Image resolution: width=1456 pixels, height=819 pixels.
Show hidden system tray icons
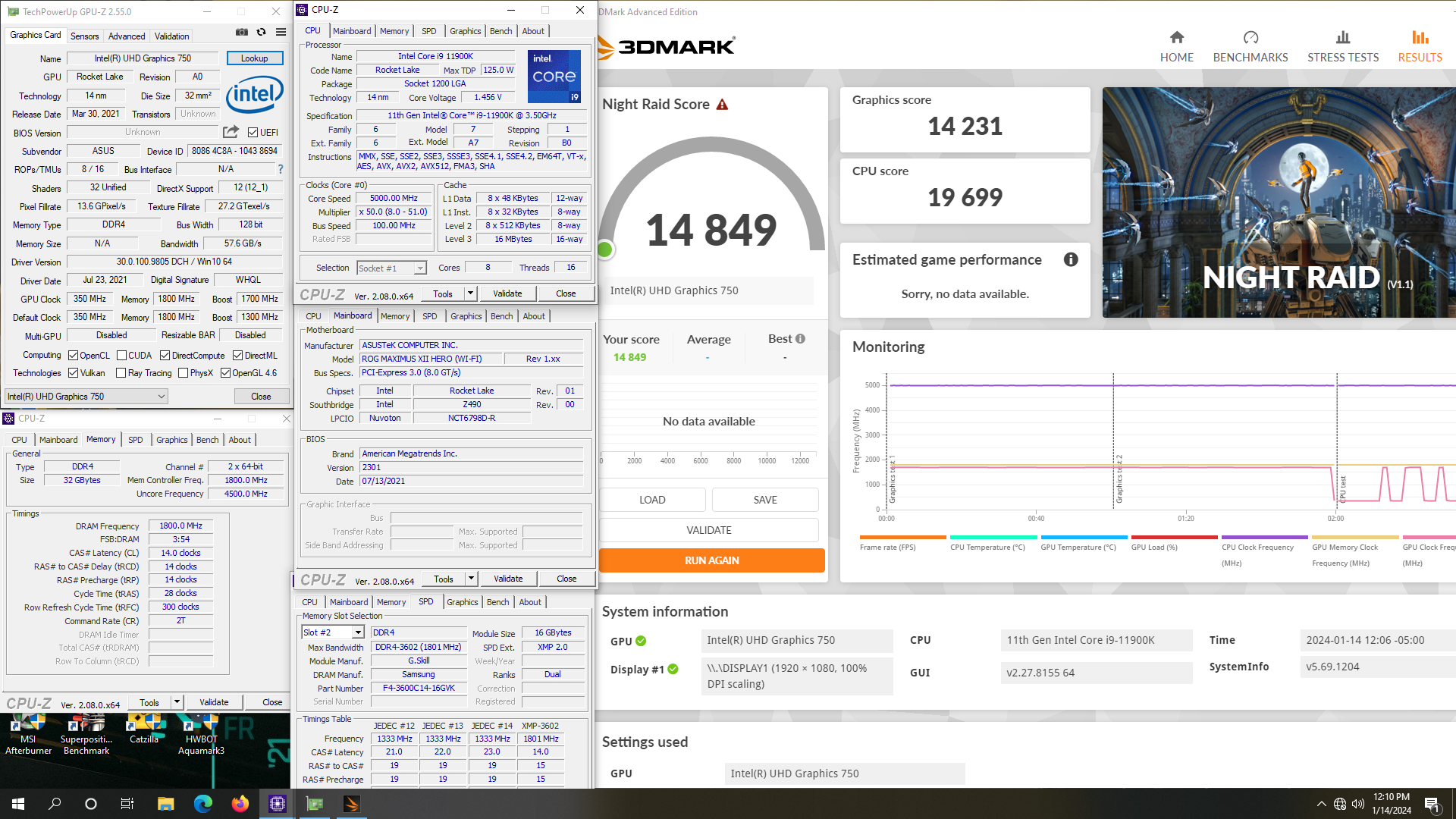[1322, 804]
